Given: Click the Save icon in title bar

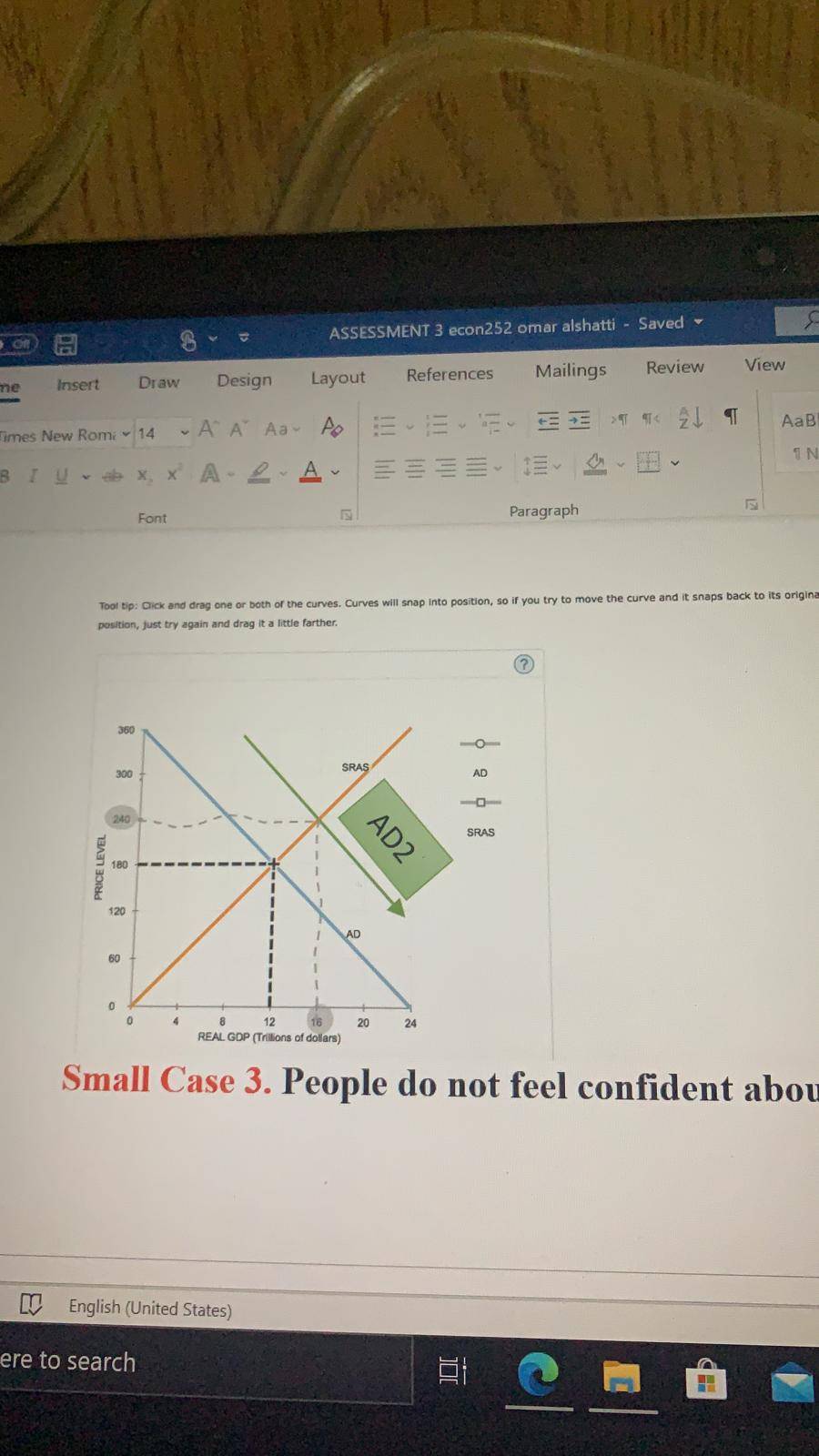Looking at the screenshot, I should [66, 343].
